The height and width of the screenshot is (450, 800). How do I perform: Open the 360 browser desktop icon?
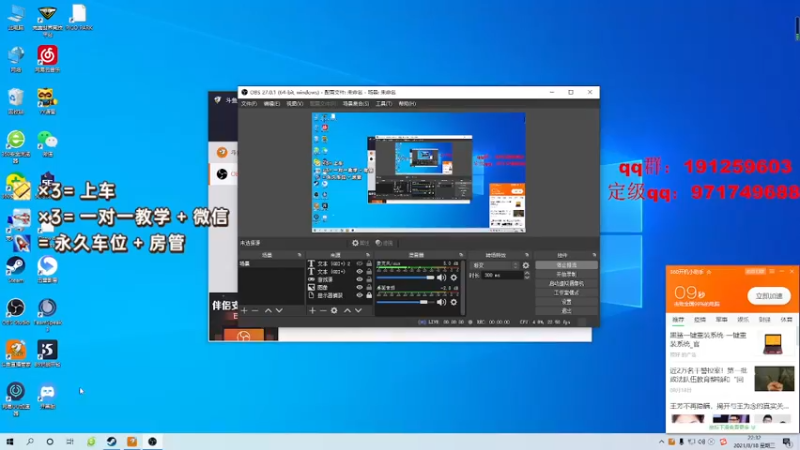(x=16, y=146)
